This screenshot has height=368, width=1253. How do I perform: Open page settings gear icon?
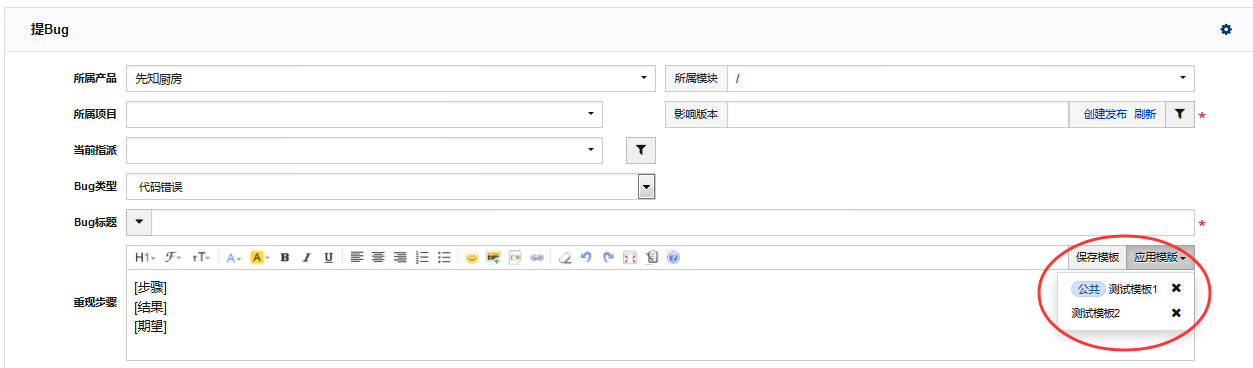(1226, 30)
